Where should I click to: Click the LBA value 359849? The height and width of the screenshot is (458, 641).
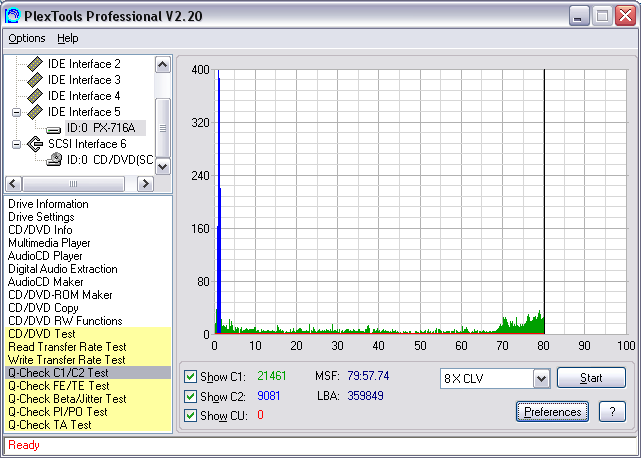365,395
